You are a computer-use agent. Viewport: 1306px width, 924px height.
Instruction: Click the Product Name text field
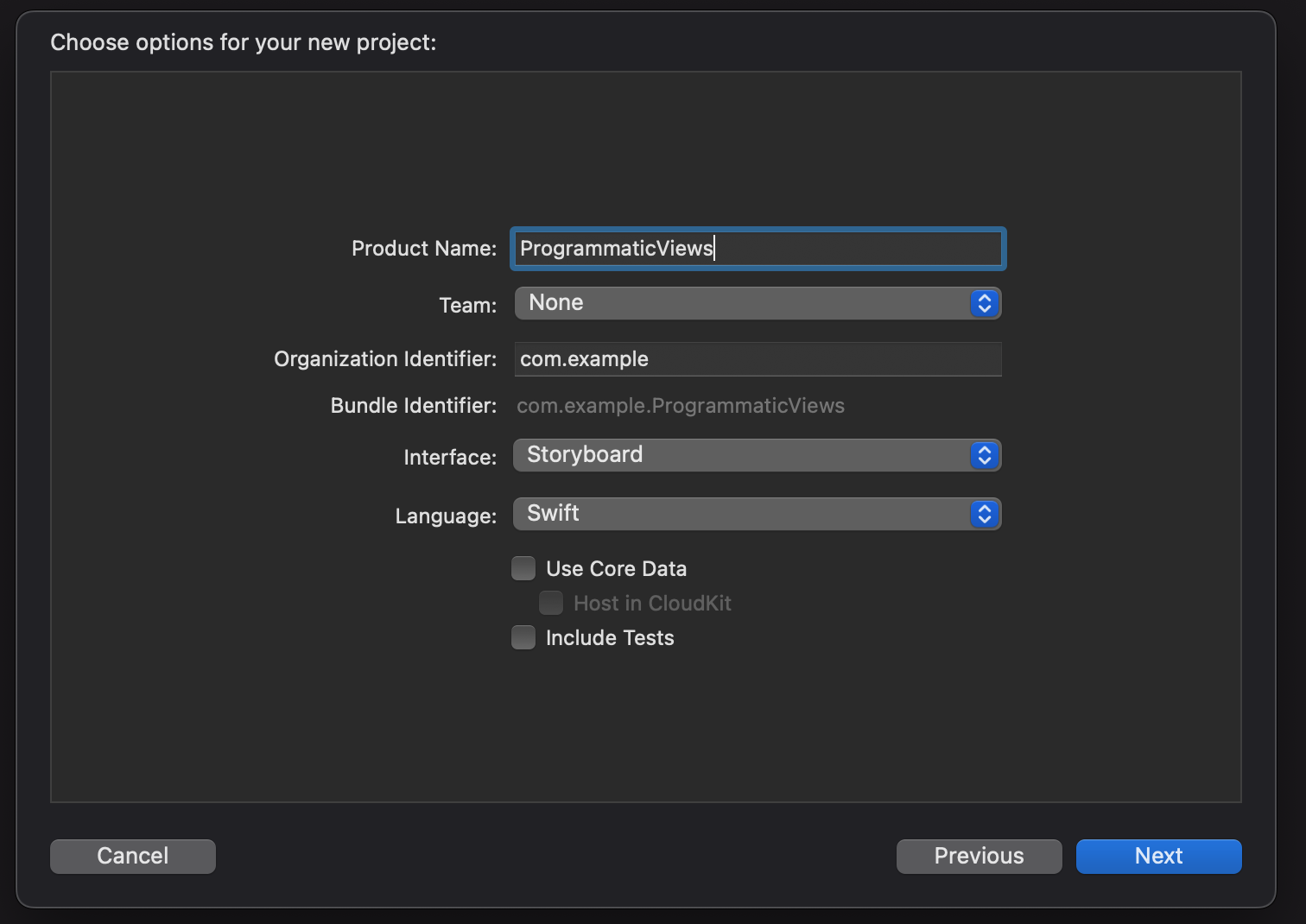855,249
